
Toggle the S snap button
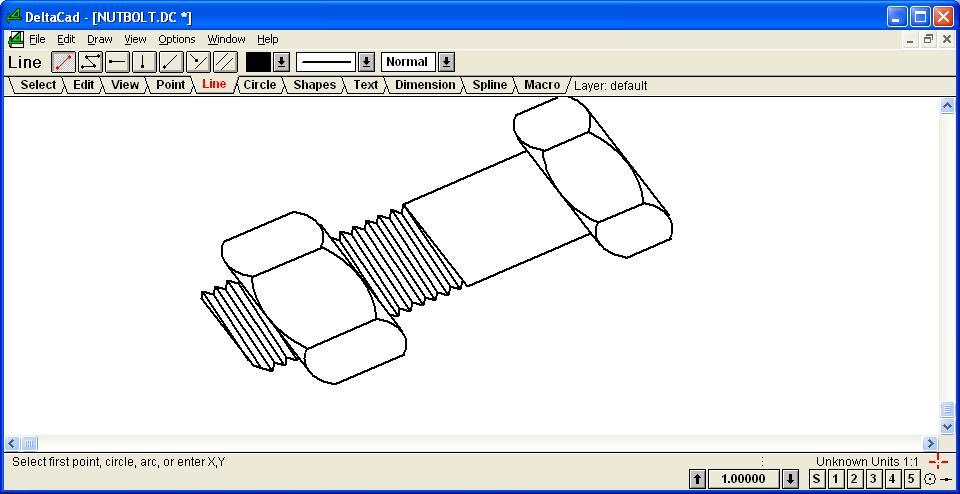tap(816, 479)
